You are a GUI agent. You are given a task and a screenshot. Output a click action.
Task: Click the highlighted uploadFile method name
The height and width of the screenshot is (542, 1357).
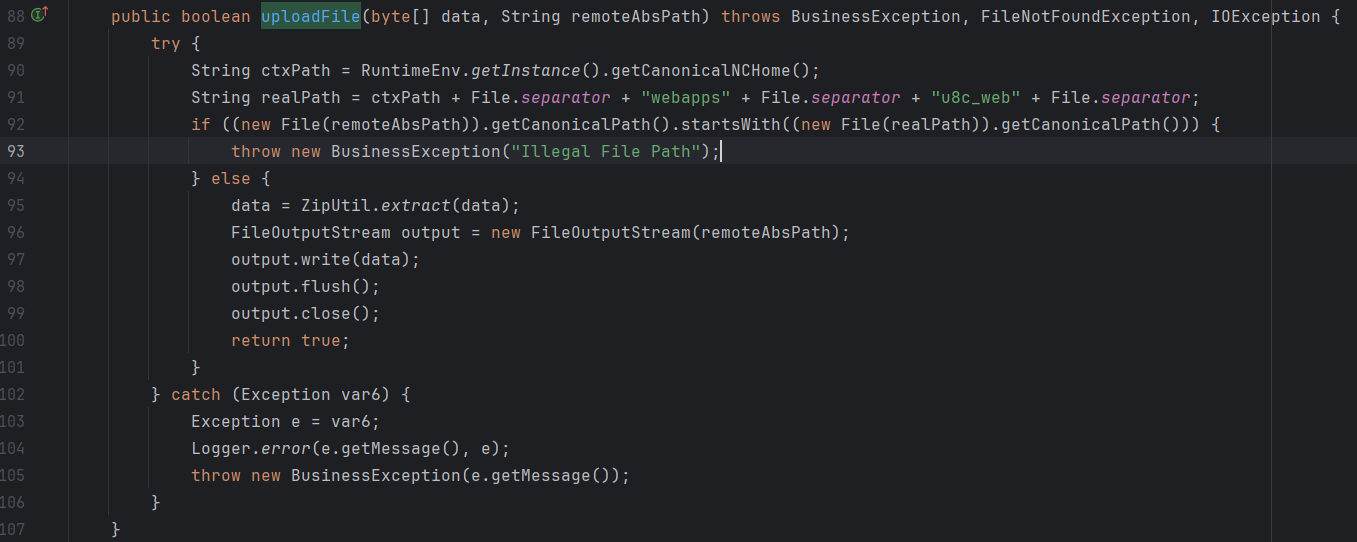click(x=310, y=16)
